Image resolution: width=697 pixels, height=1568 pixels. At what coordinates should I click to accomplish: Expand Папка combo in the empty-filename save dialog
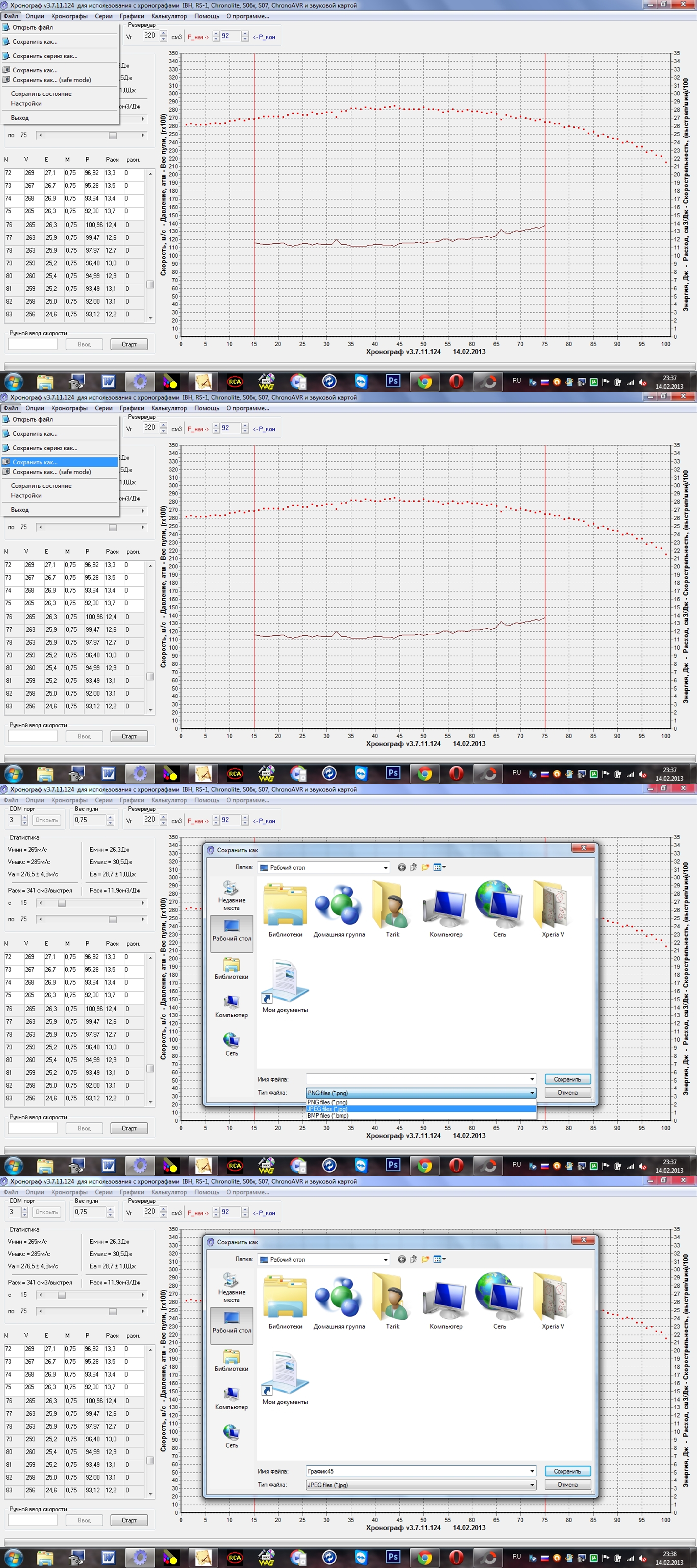click(385, 868)
